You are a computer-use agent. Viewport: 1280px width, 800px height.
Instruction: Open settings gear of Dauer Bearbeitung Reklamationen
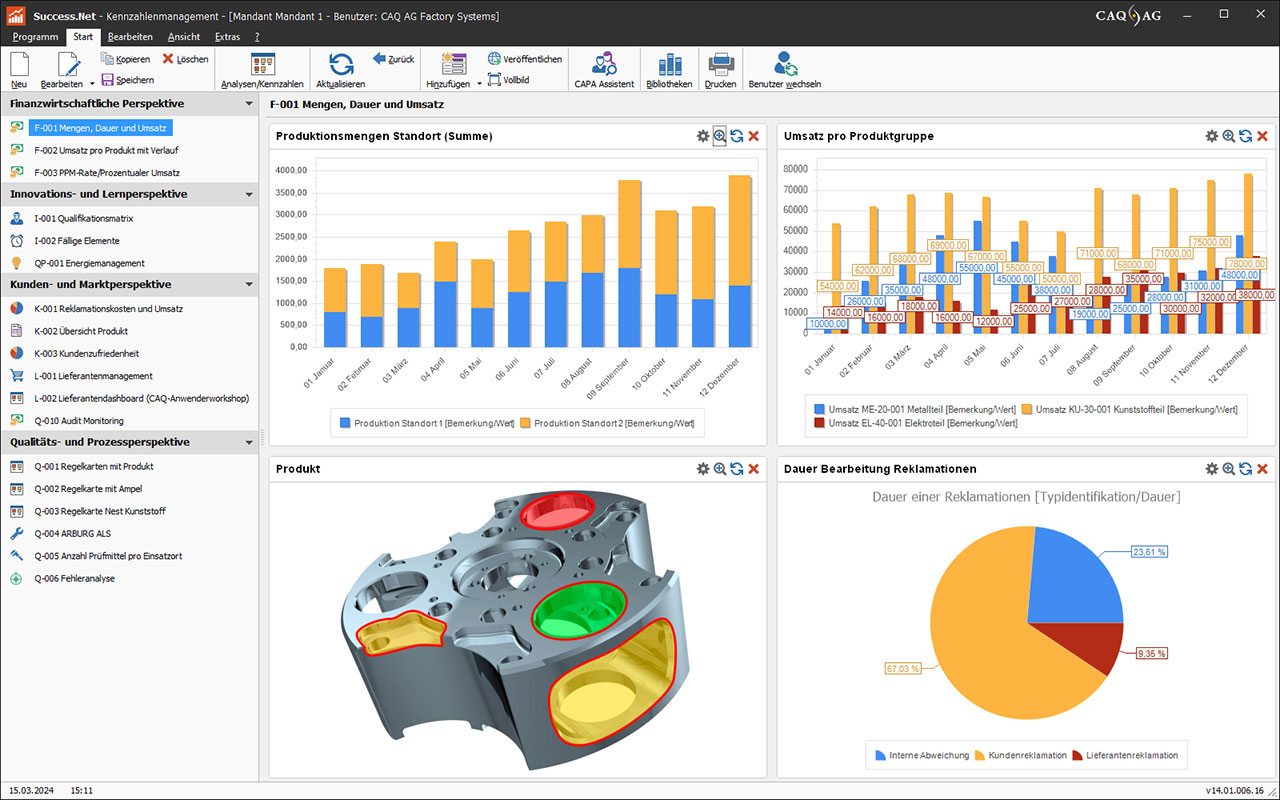click(x=1212, y=469)
